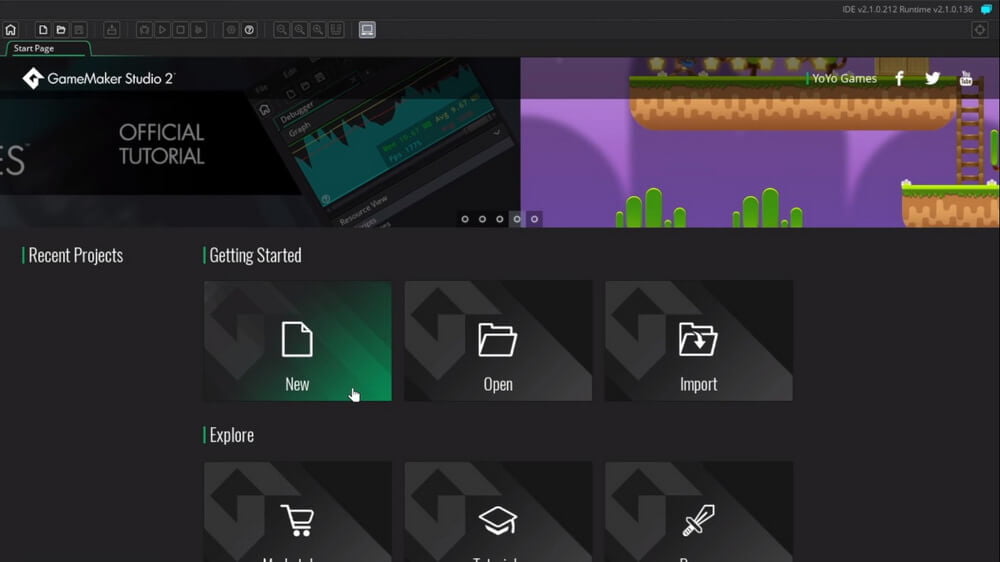The width and height of the screenshot is (1000, 562).
Task: Click the IDE v2.1.0.212 version text
Action: [x=908, y=10]
